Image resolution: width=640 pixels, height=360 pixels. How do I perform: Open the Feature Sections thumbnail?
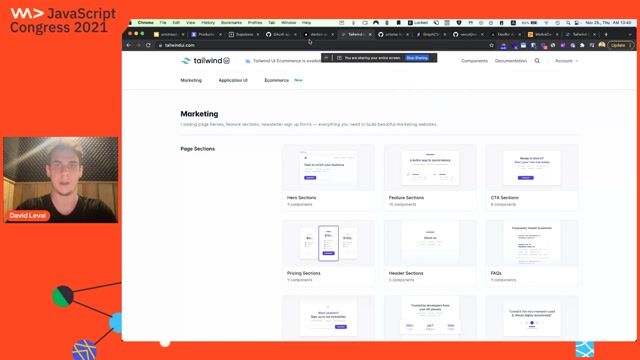click(x=430, y=168)
